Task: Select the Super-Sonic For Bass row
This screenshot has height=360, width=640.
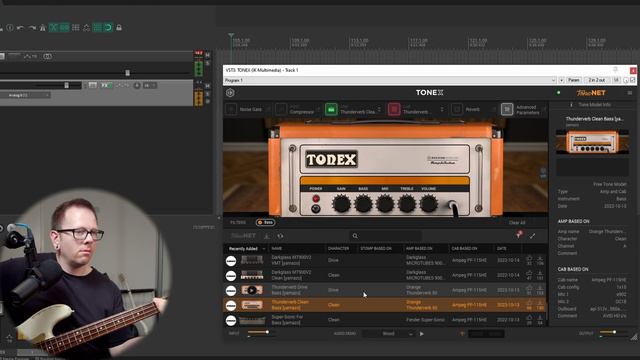Action: coord(384,320)
